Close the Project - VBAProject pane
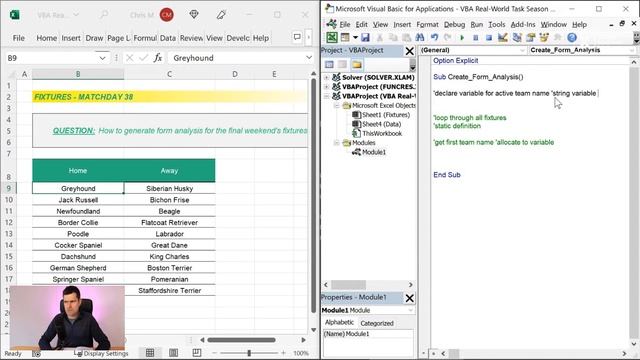 tap(409, 51)
